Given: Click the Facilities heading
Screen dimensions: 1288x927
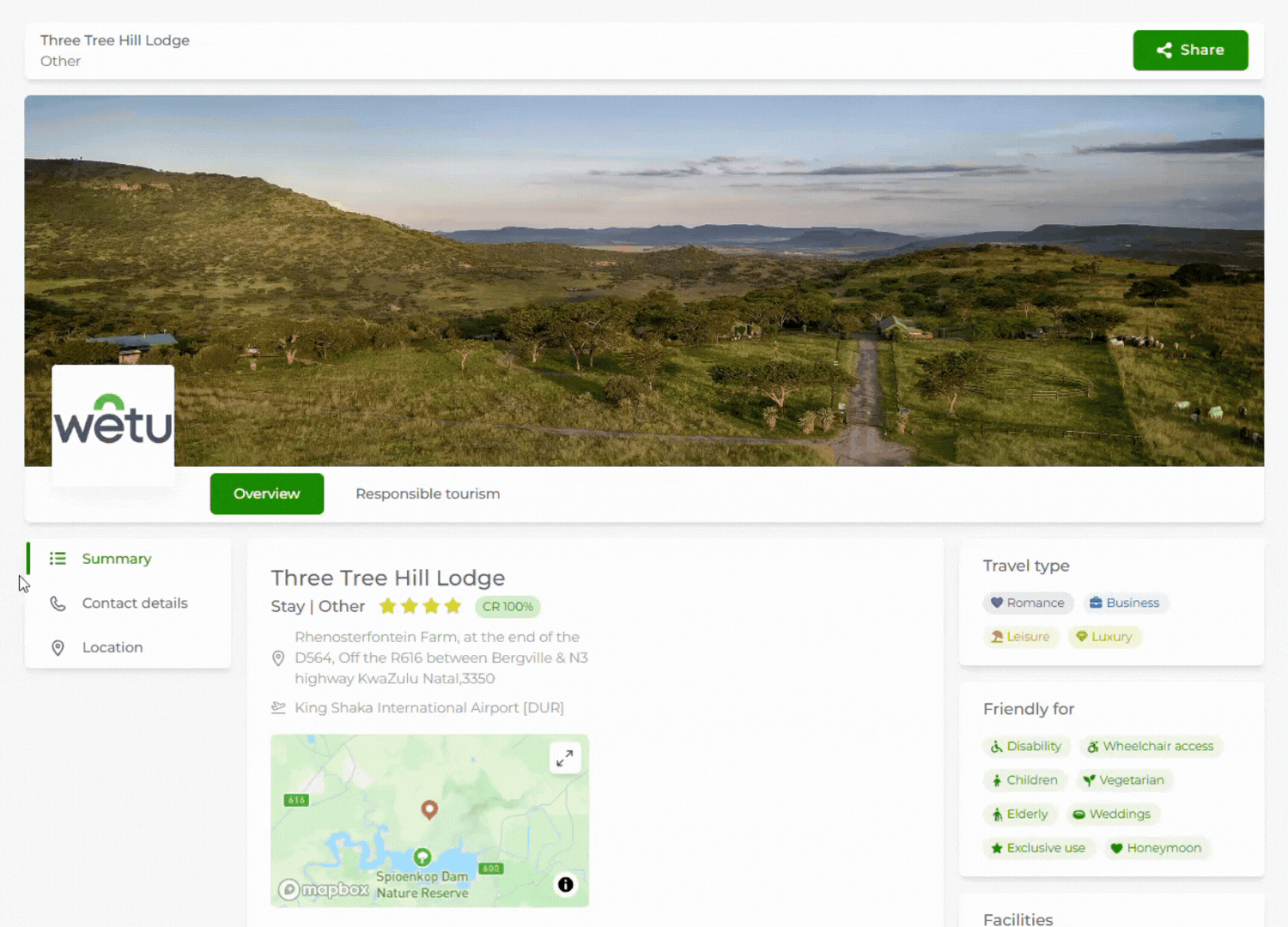Looking at the screenshot, I should pos(1018,919).
